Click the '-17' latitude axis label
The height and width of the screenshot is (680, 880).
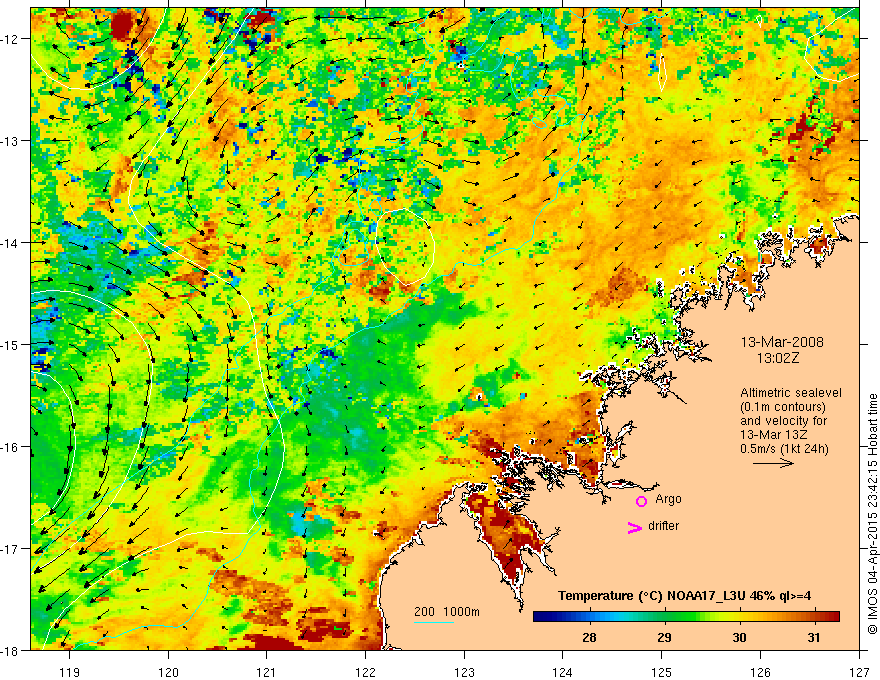tap(11, 549)
